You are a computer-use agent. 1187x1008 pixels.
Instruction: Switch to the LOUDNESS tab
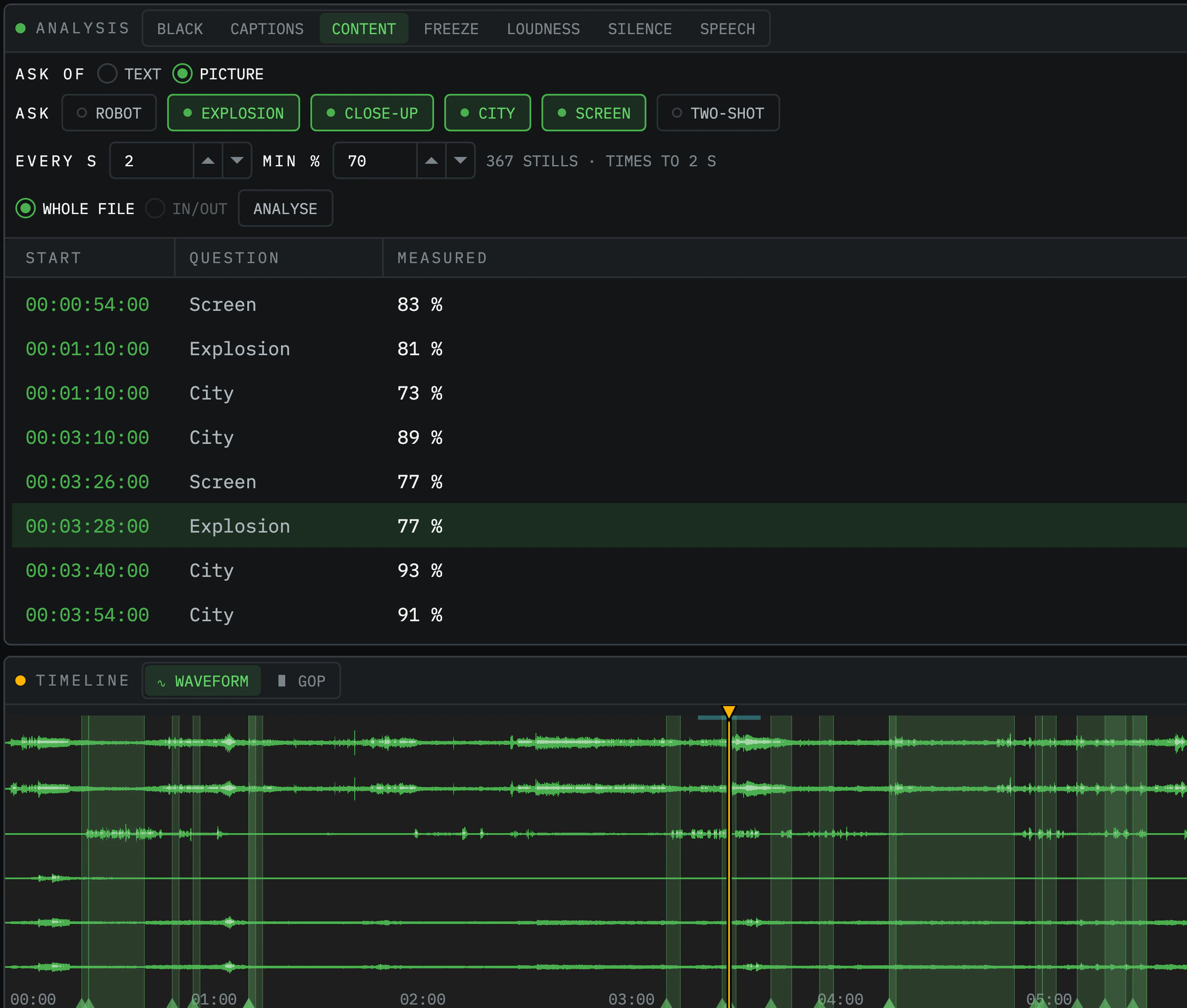(x=543, y=29)
